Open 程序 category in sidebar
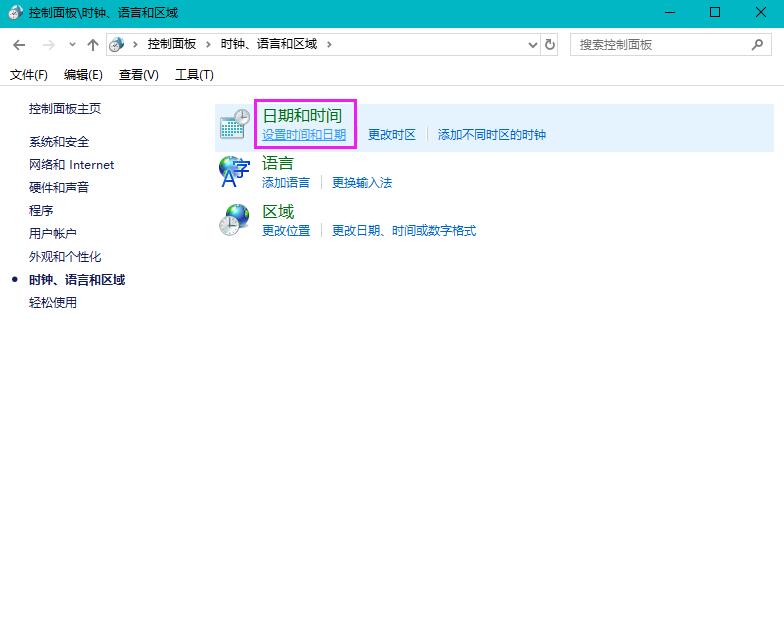784x628 pixels. pyautogui.click(x=41, y=210)
